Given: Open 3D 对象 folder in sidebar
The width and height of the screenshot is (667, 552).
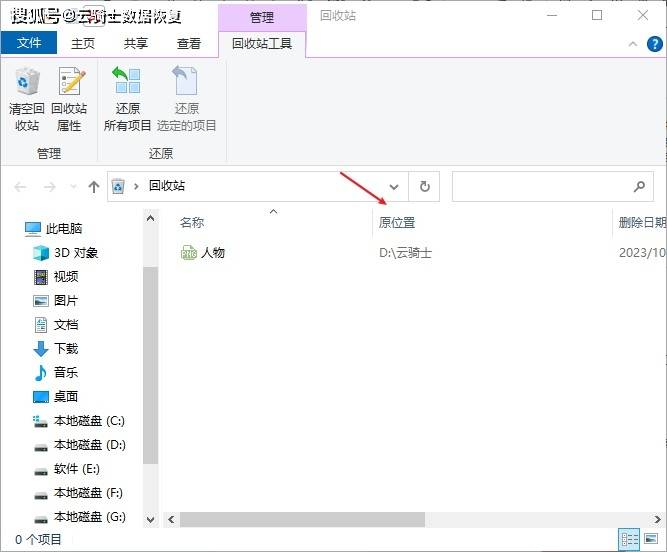Looking at the screenshot, I should 66,253.
